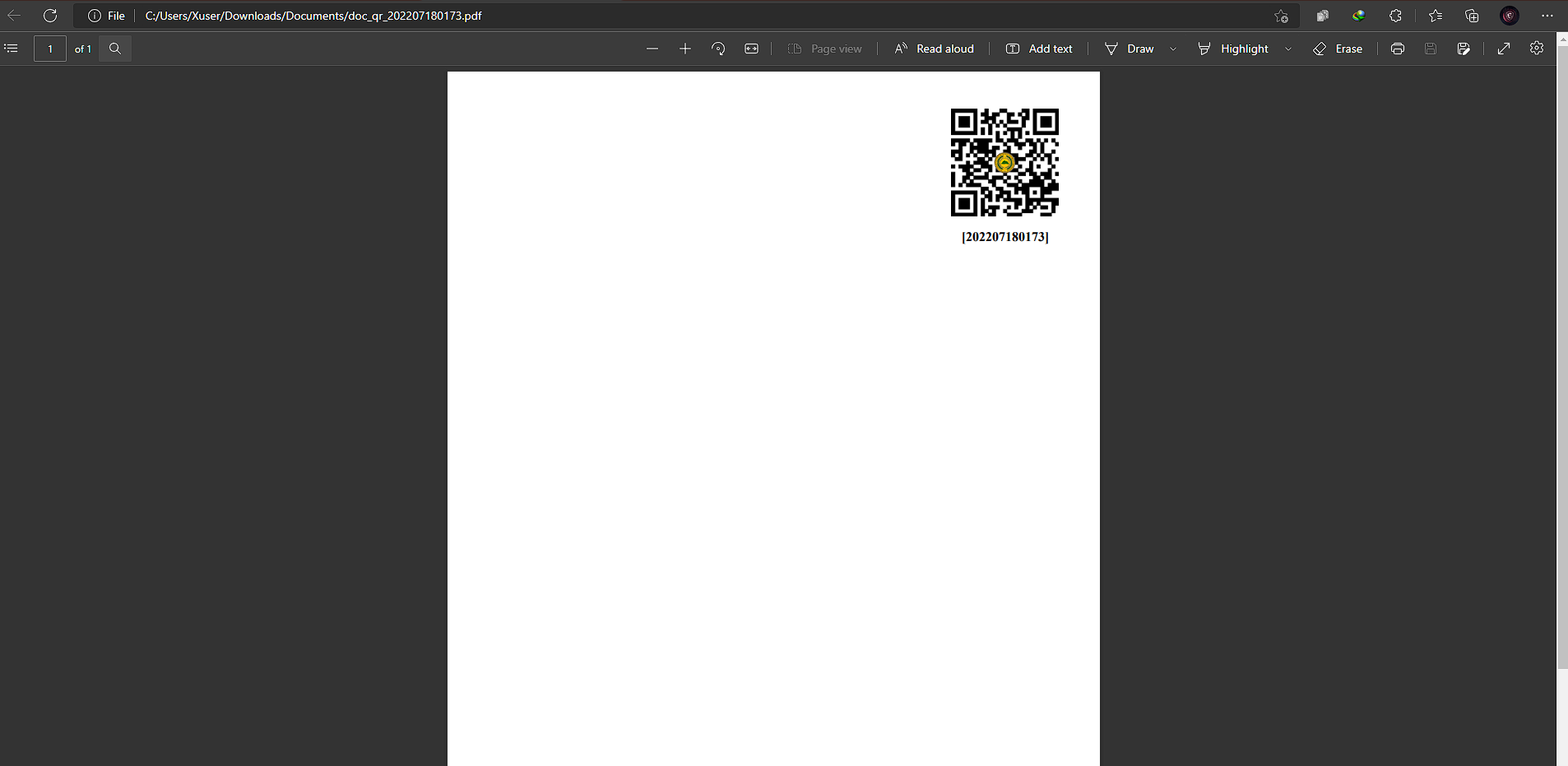
Task: Open the colorful browser extension icon
Action: tap(1358, 16)
